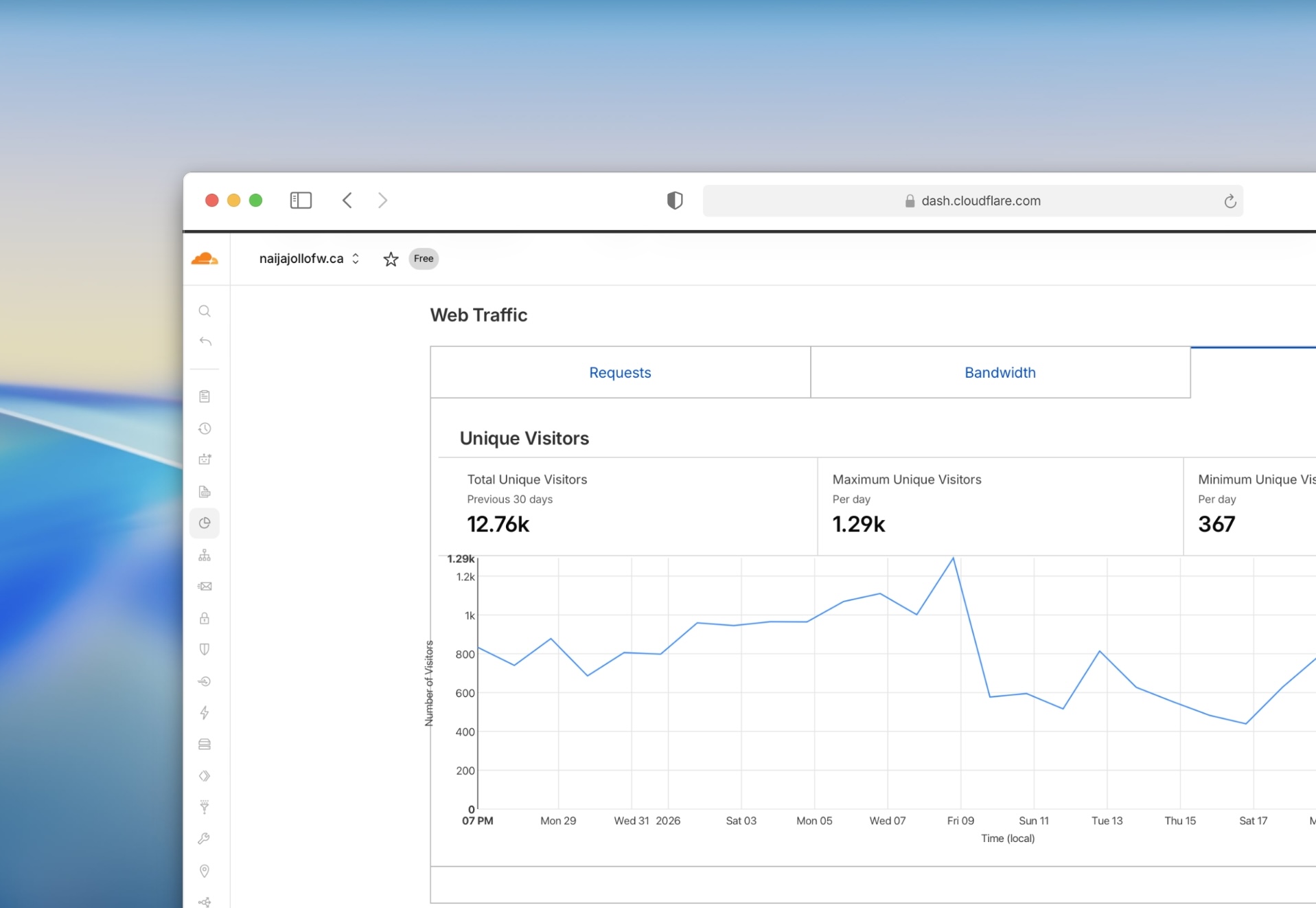Click the Cloudflare logo

pos(205,259)
